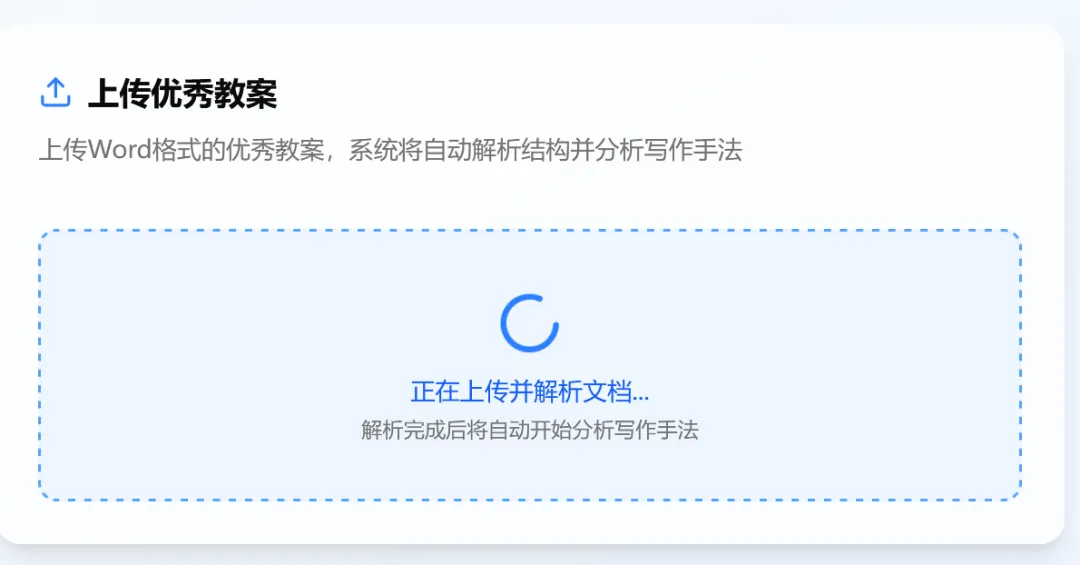Click the empty space above the spinner inside the upload zone
The height and width of the screenshot is (565, 1080).
[x=529, y=262]
